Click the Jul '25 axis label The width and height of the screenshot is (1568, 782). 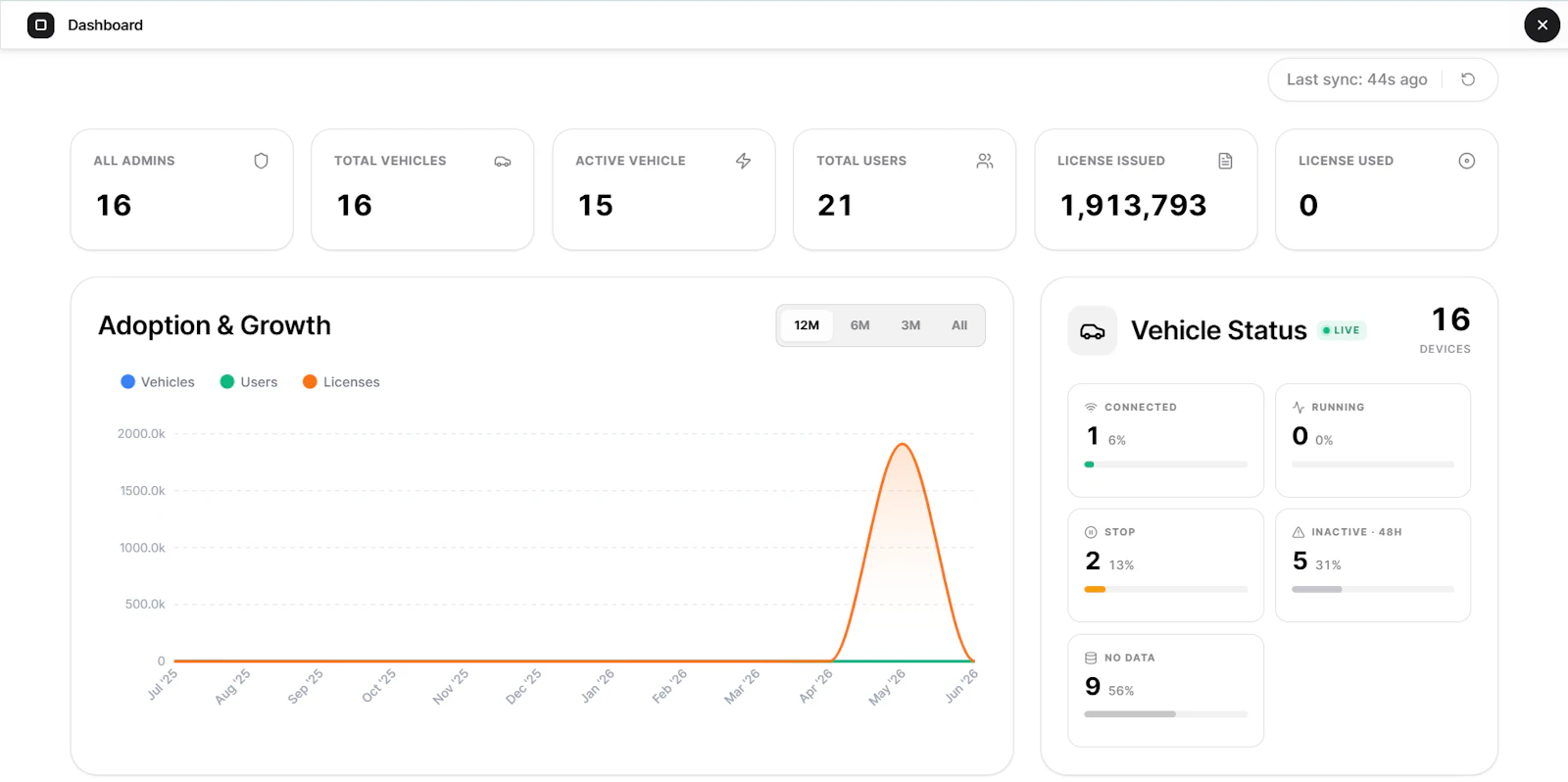pyautogui.click(x=164, y=684)
